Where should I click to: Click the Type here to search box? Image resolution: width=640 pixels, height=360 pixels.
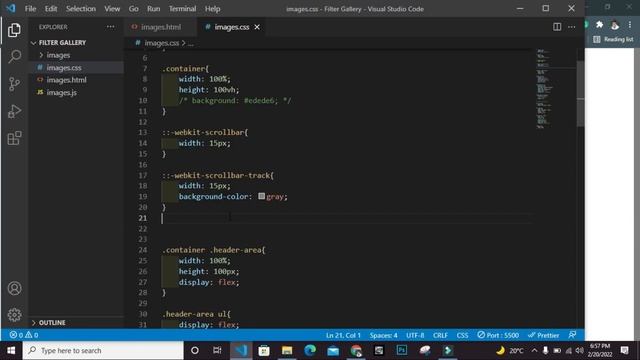click(103, 350)
